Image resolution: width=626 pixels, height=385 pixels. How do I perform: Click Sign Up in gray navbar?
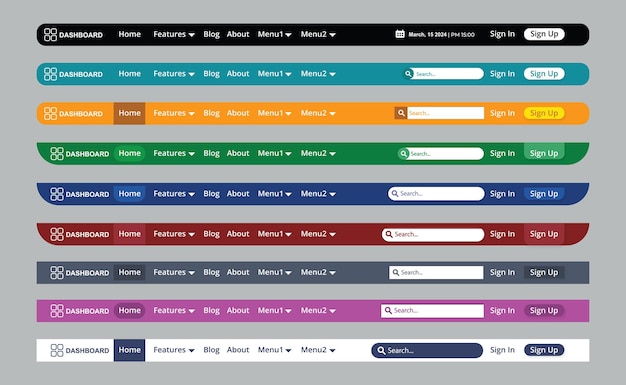544,272
